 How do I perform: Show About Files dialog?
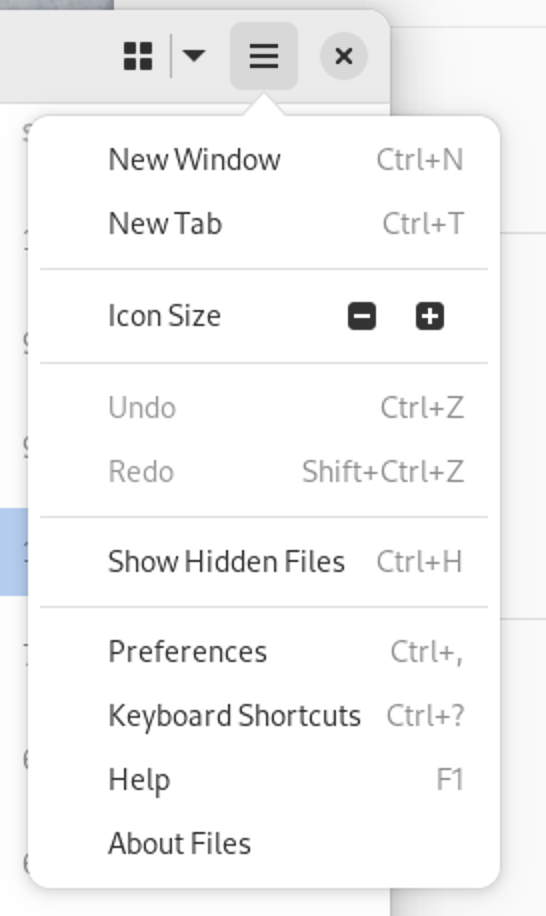coord(264,844)
